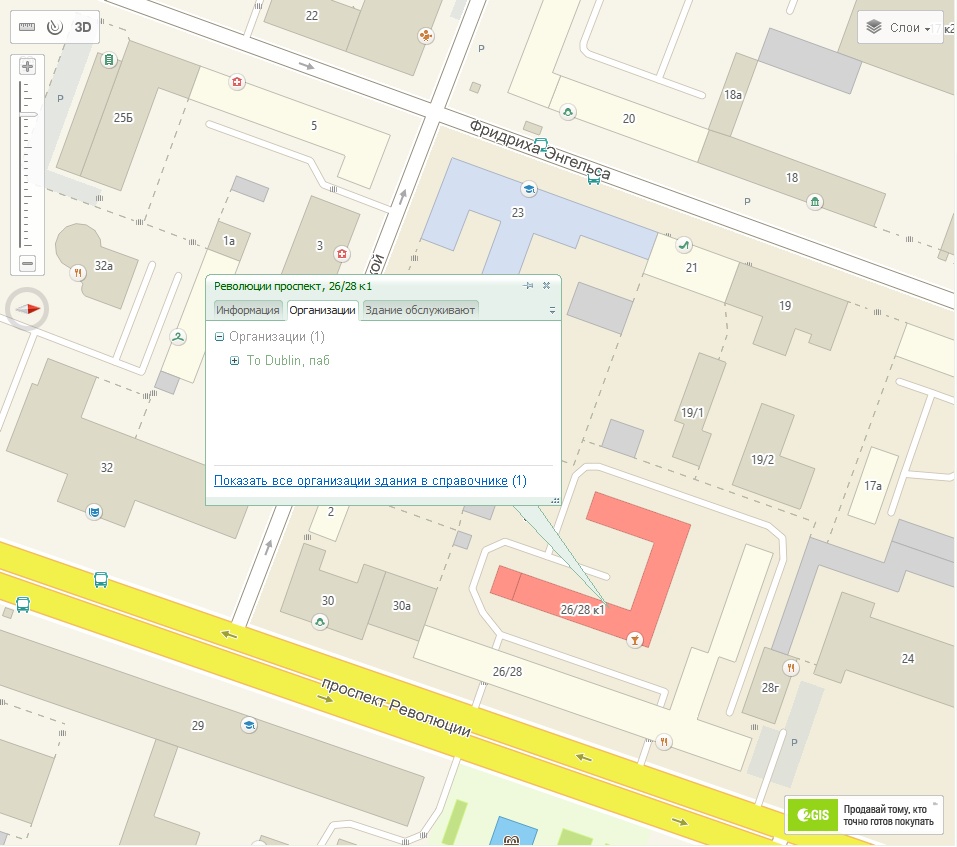This screenshot has width=957, height=847.
Task: Click the bus stop icon at map's left edge
Action: coord(23,604)
